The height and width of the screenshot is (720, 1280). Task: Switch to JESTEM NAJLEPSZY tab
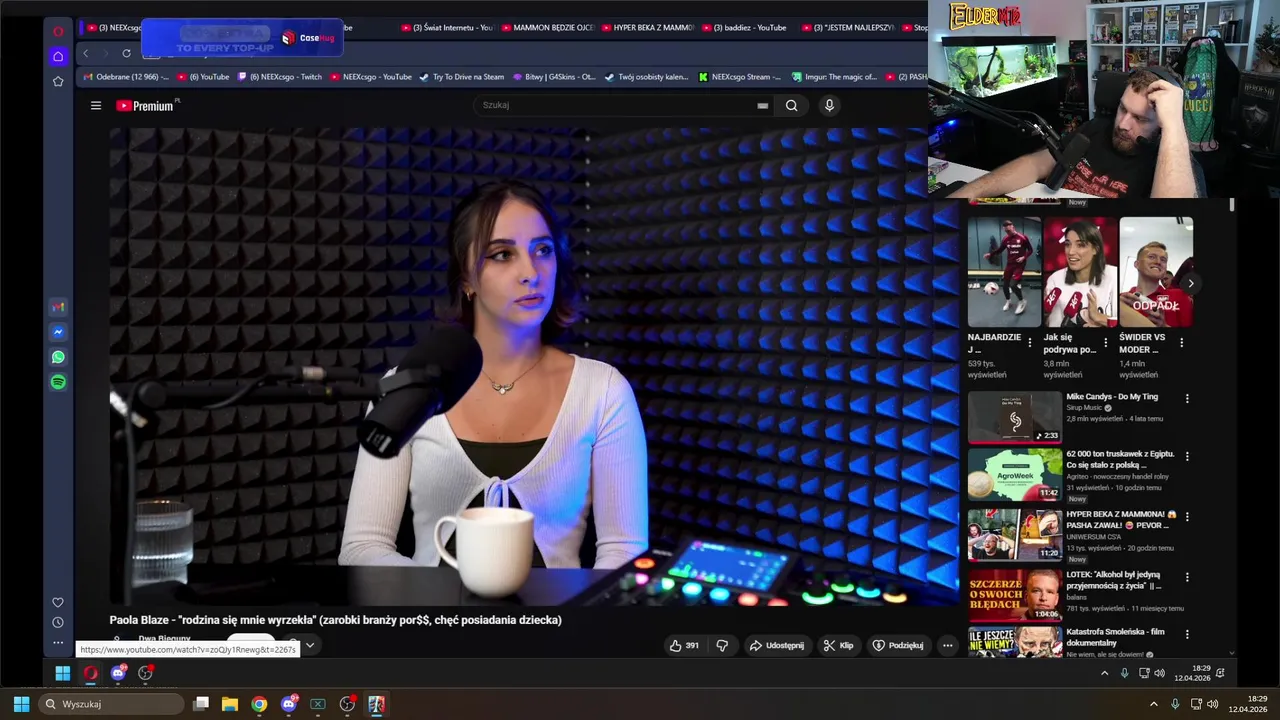point(848,27)
